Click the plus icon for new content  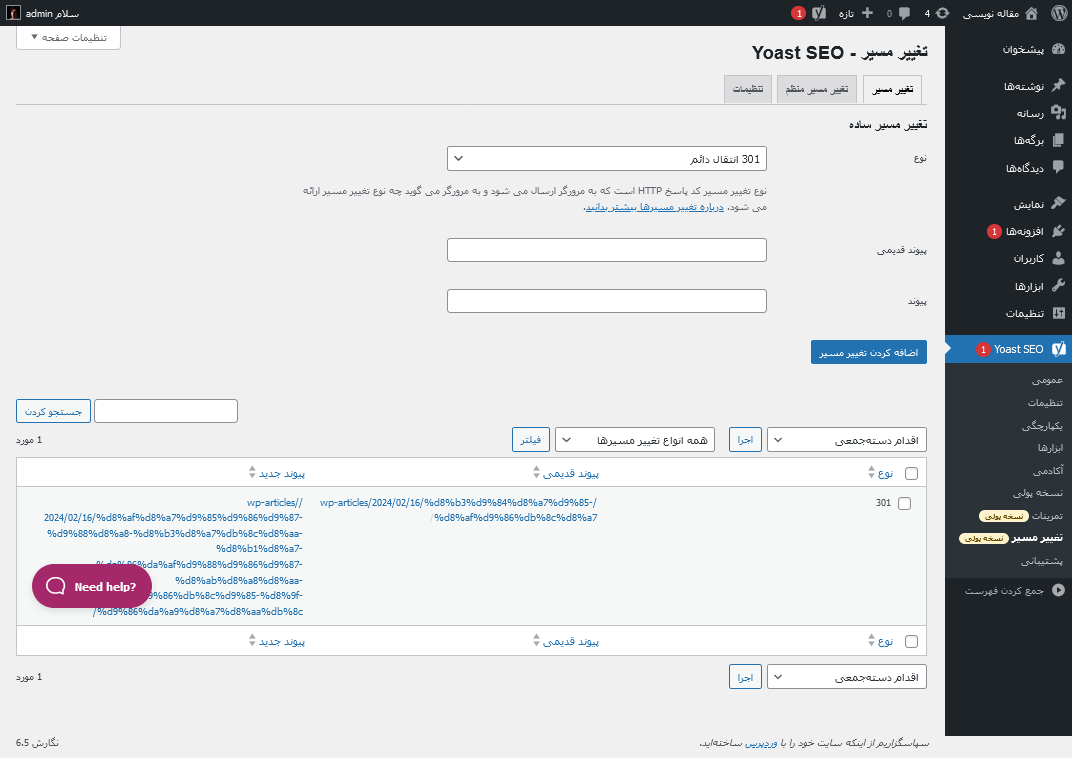(x=868, y=13)
